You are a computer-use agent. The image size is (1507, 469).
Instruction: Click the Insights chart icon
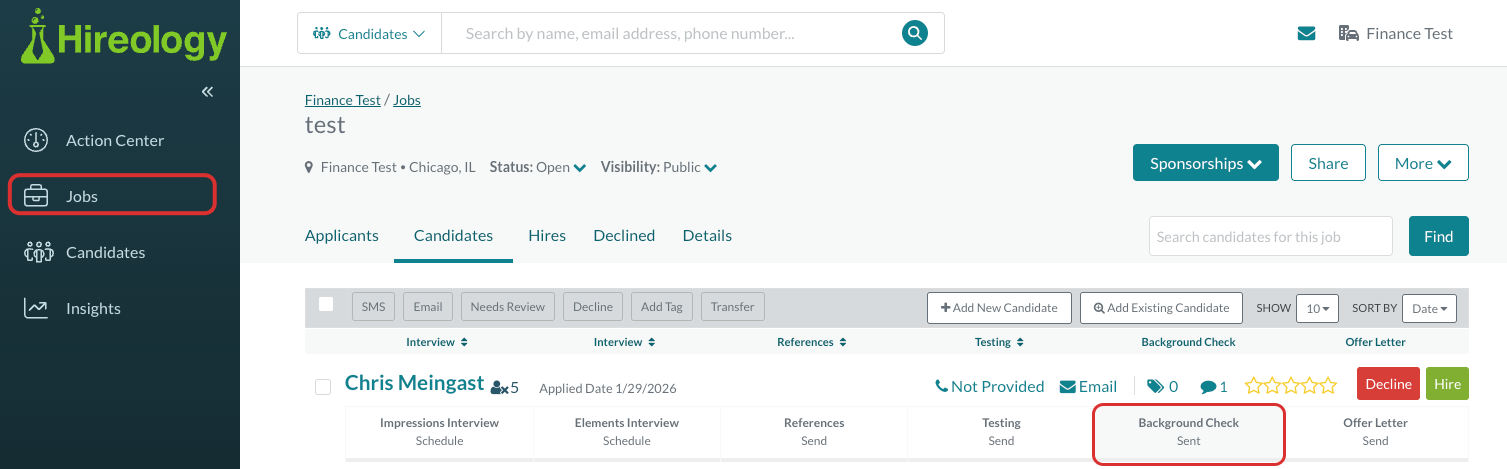(x=36, y=308)
